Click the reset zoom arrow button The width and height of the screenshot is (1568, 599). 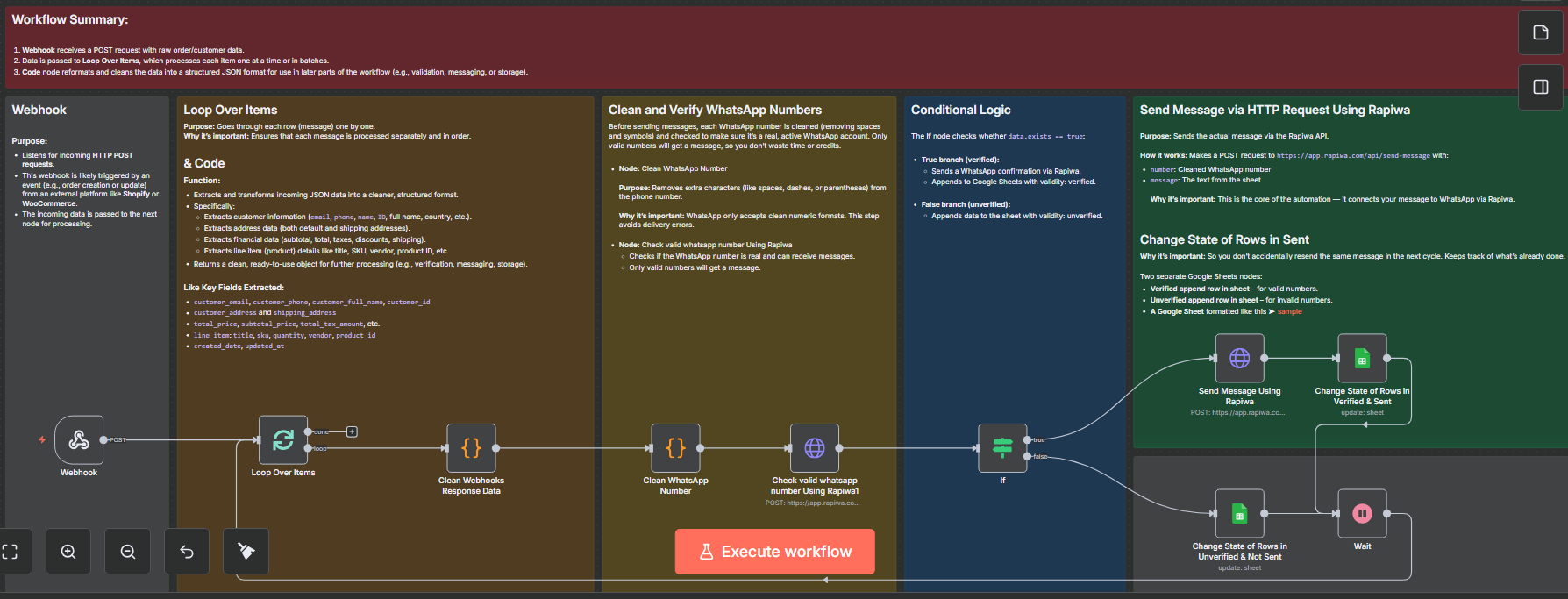coord(187,552)
